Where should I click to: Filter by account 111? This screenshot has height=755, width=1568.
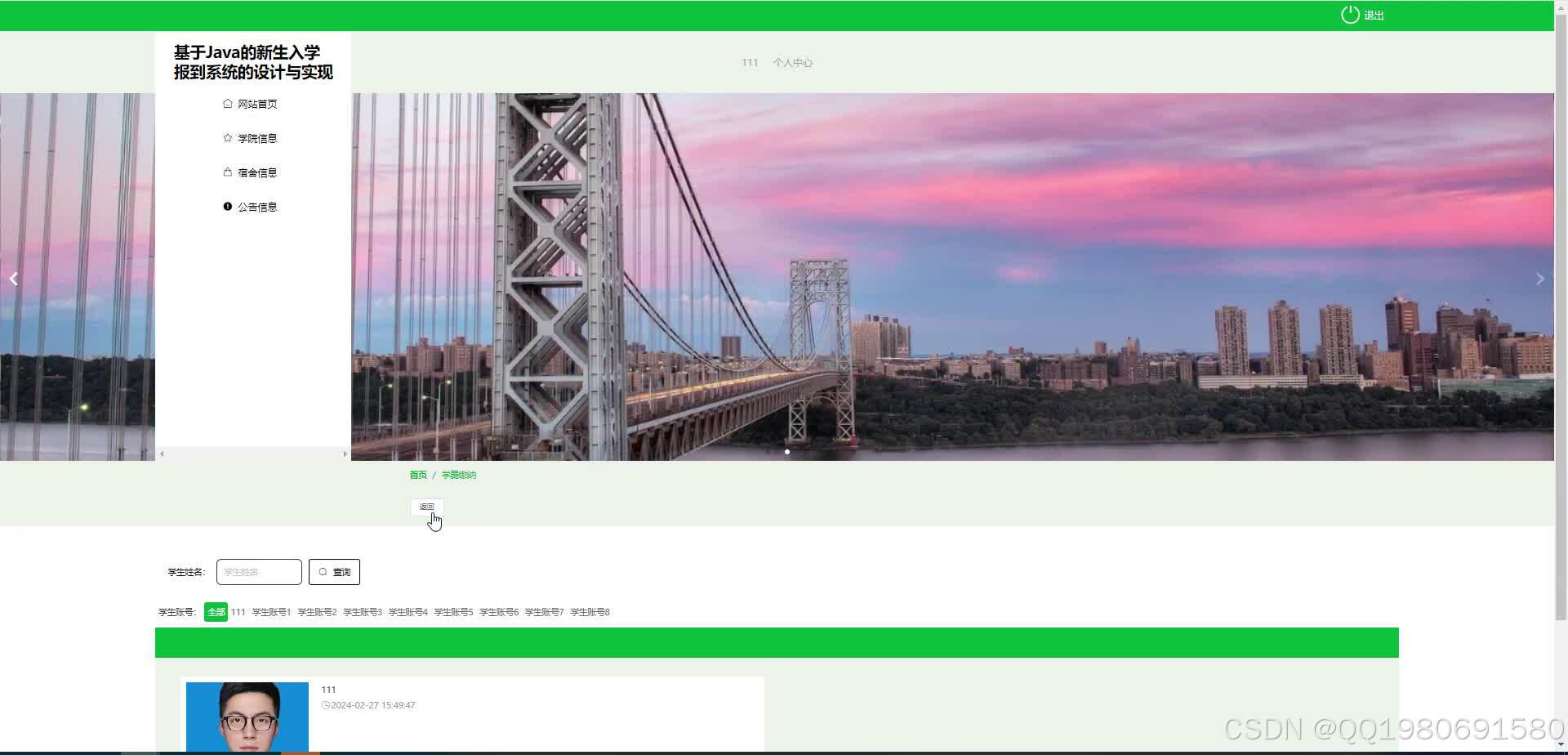click(238, 612)
